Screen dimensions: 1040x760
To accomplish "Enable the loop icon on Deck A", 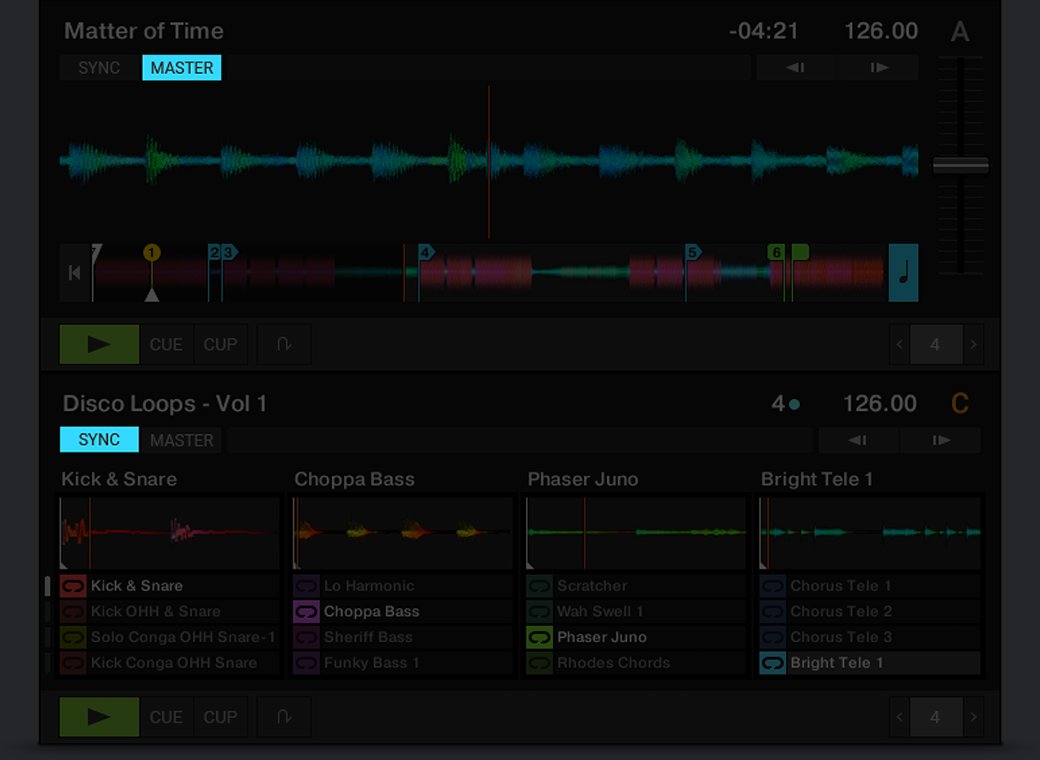I will pos(284,344).
